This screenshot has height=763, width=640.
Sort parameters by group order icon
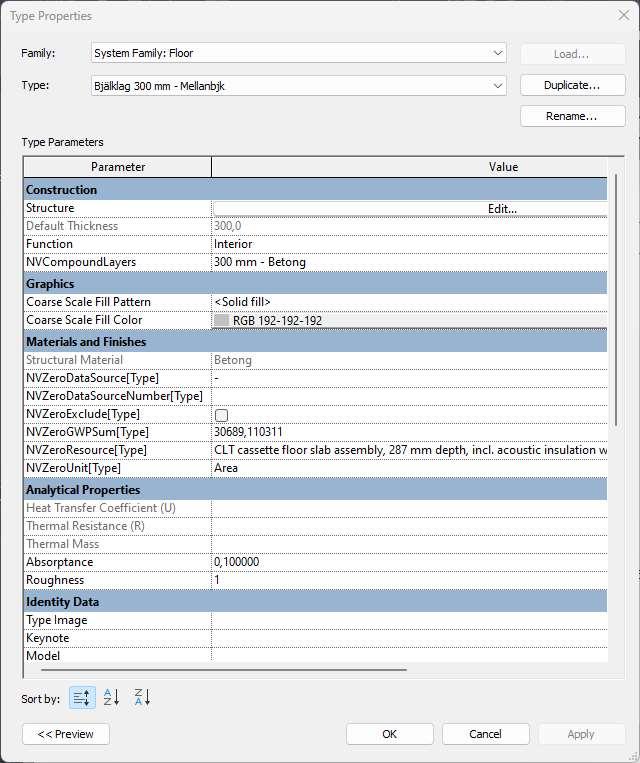pos(82,698)
